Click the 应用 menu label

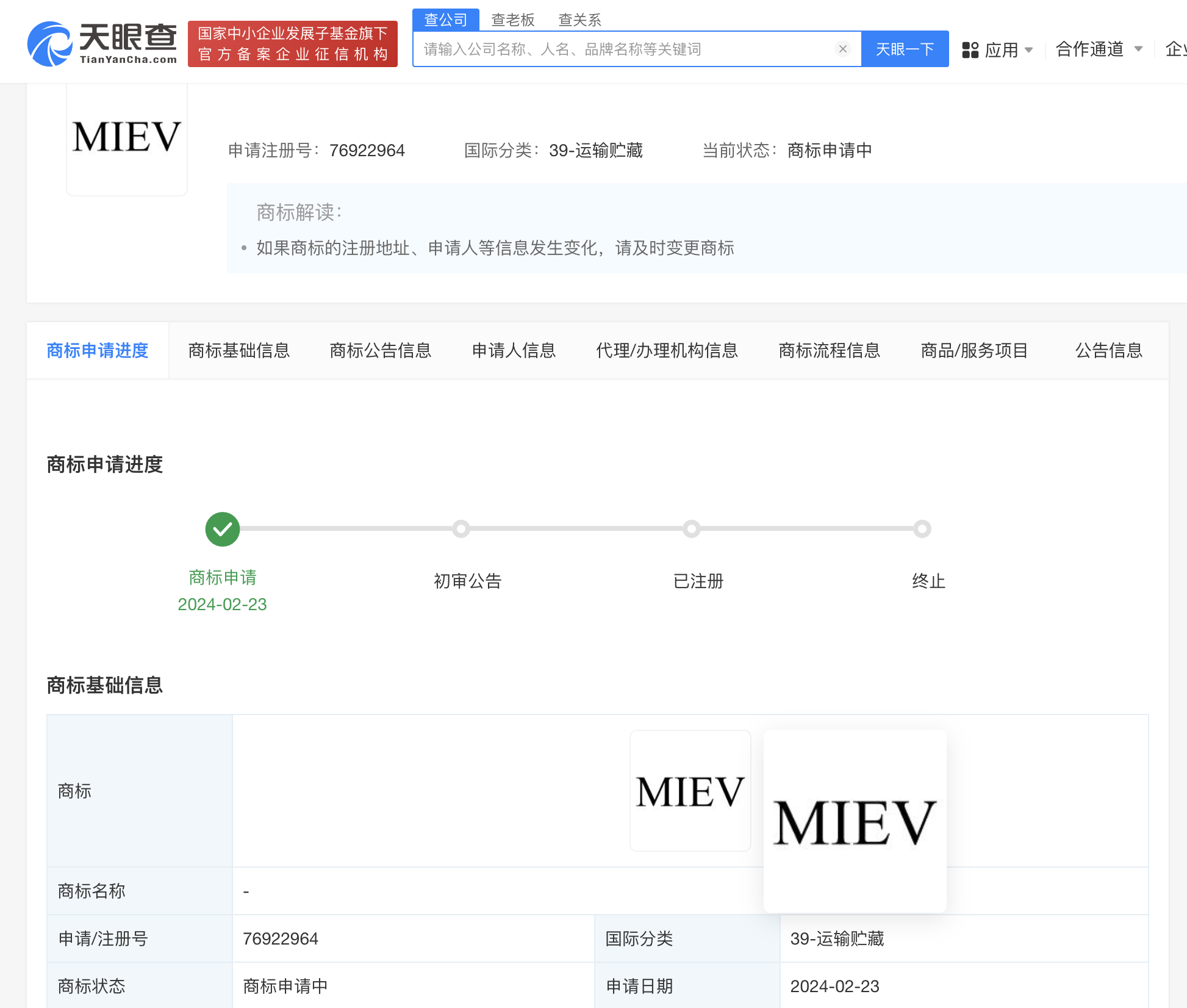pos(1002,50)
